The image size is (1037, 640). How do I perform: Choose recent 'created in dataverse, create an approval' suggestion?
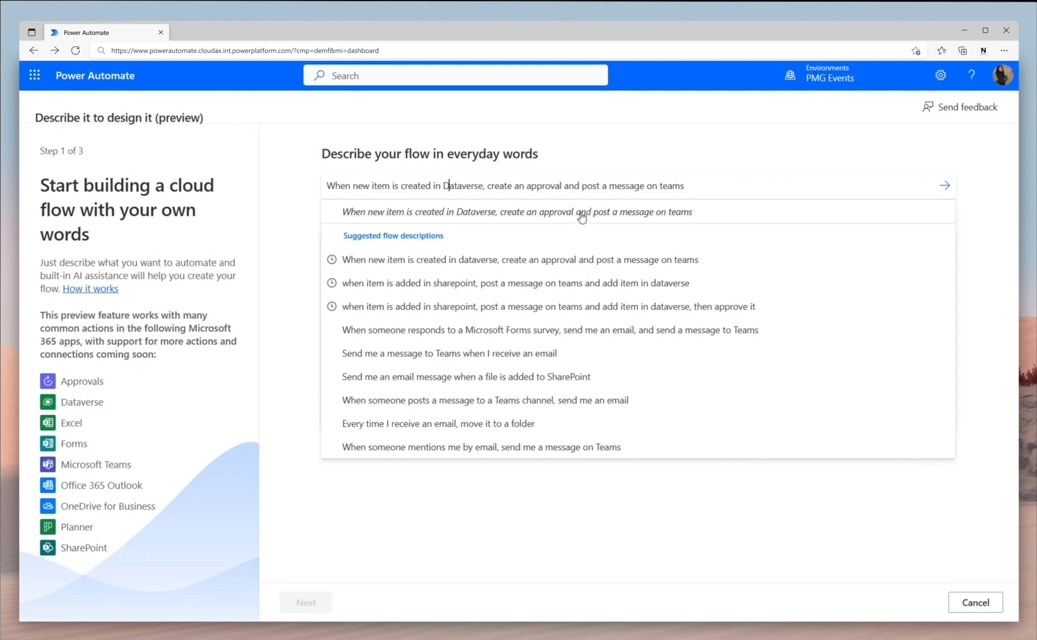tap(638, 260)
